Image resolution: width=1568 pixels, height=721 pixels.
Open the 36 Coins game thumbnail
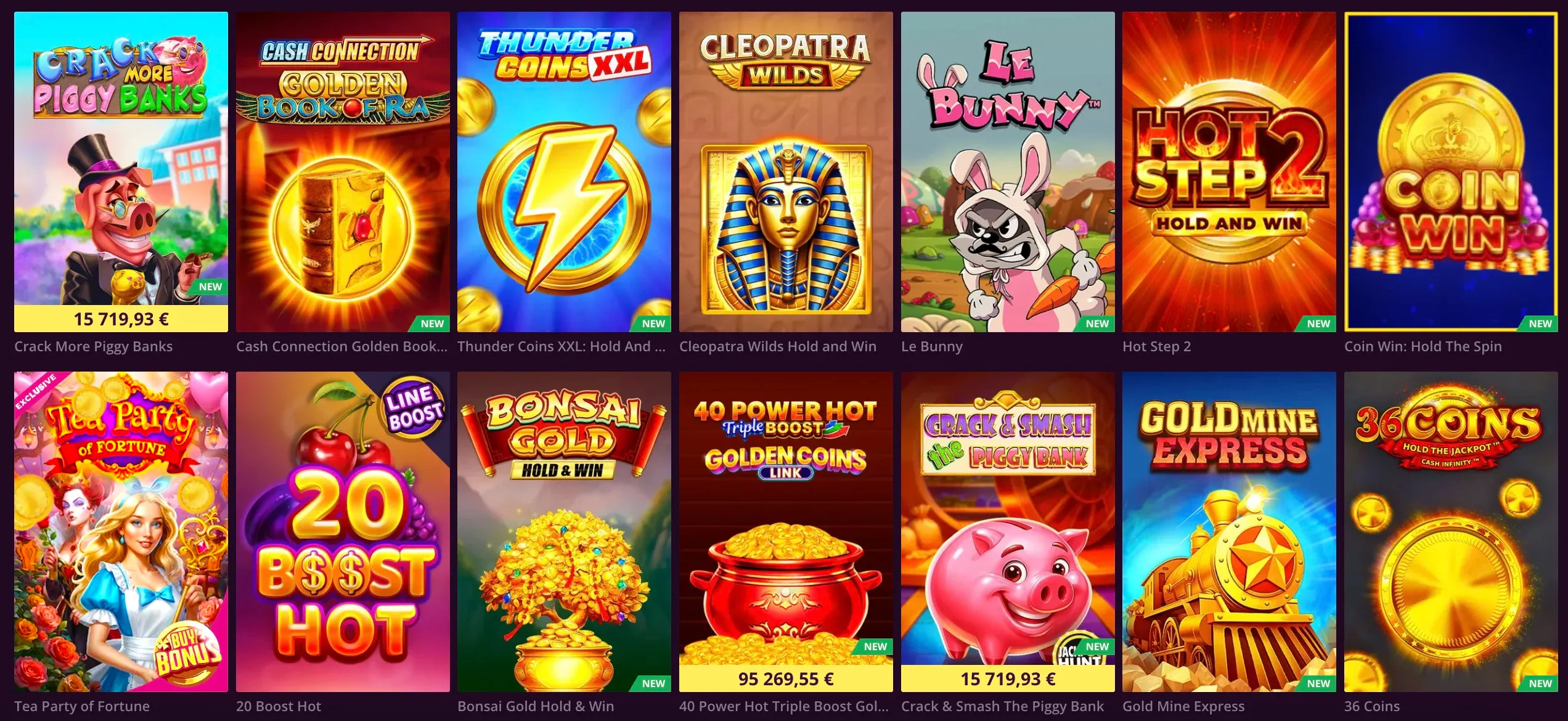[1451, 531]
